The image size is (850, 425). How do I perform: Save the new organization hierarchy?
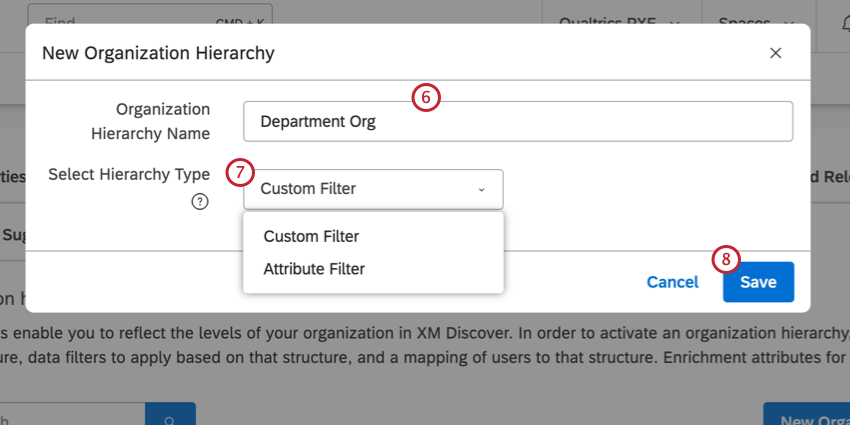[x=758, y=282]
